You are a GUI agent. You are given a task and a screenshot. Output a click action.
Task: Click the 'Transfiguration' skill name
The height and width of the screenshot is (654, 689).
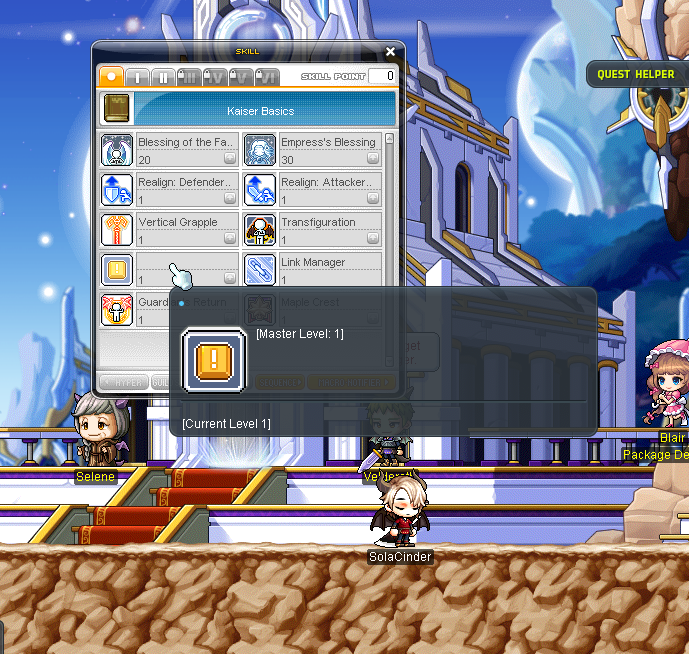pyautogui.click(x=318, y=222)
